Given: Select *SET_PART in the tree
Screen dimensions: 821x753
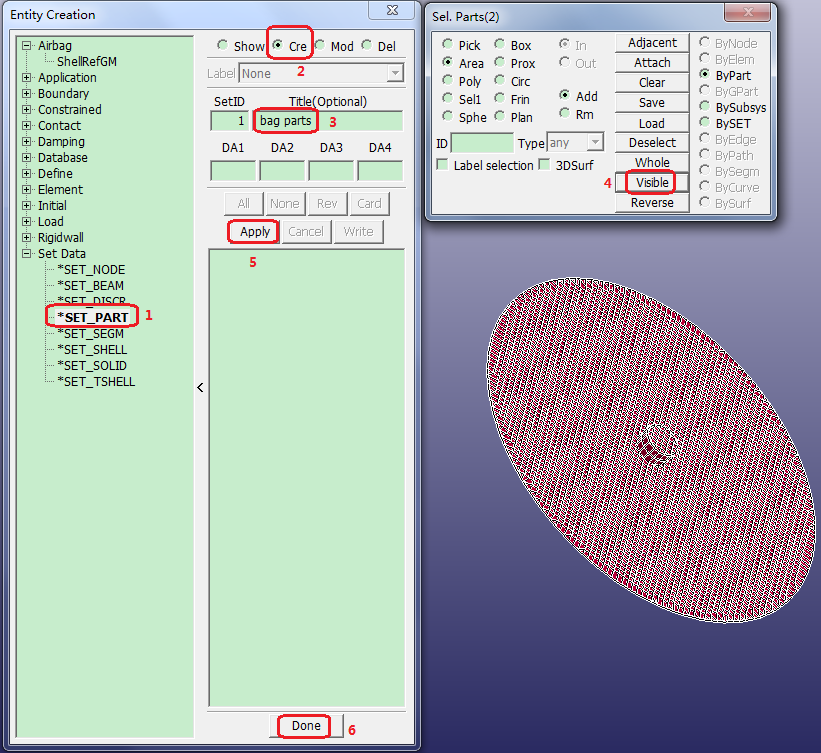Looking at the screenshot, I should (x=92, y=318).
